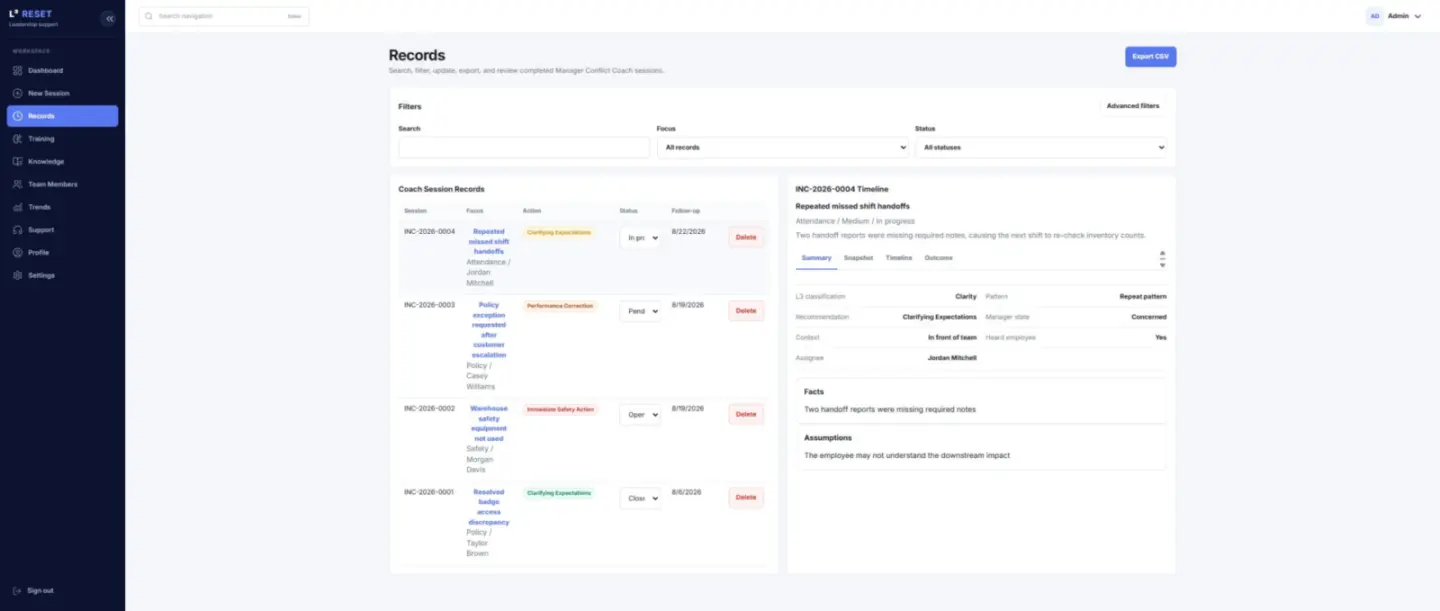Delete record INC-2026-0004

(746, 237)
